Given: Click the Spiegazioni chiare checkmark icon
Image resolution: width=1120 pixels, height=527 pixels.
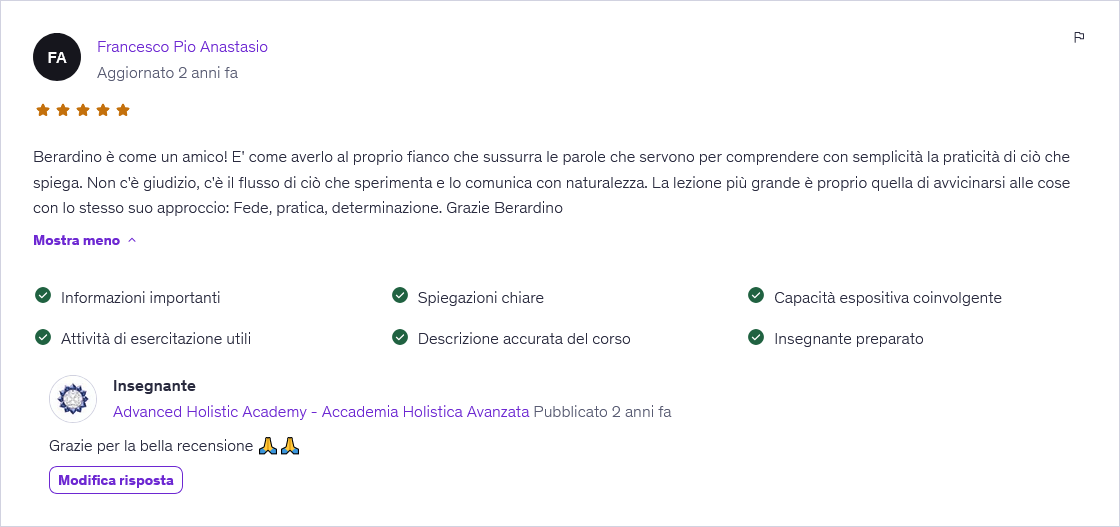Looking at the screenshot, I should 400,296.
